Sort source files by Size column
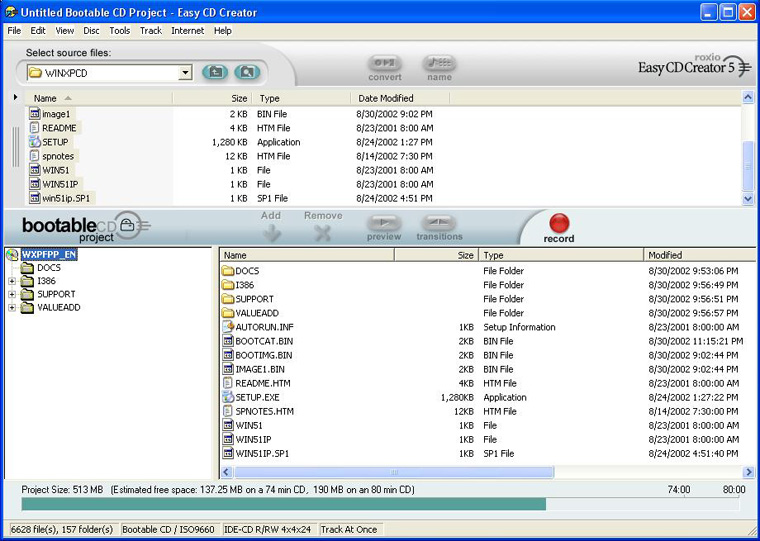 pyautogui.click(x=212, y=98)
